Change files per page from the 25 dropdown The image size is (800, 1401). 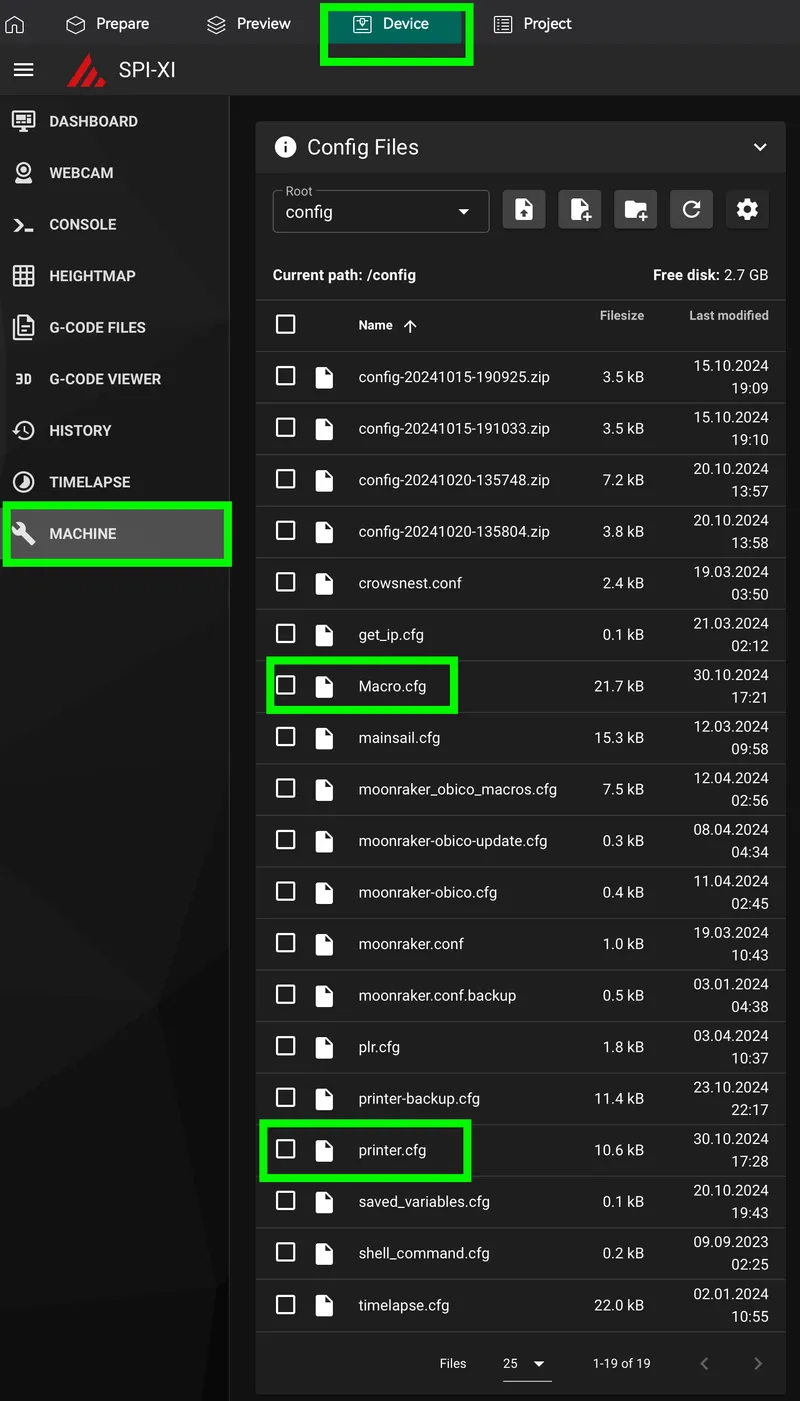point(525,1363)
